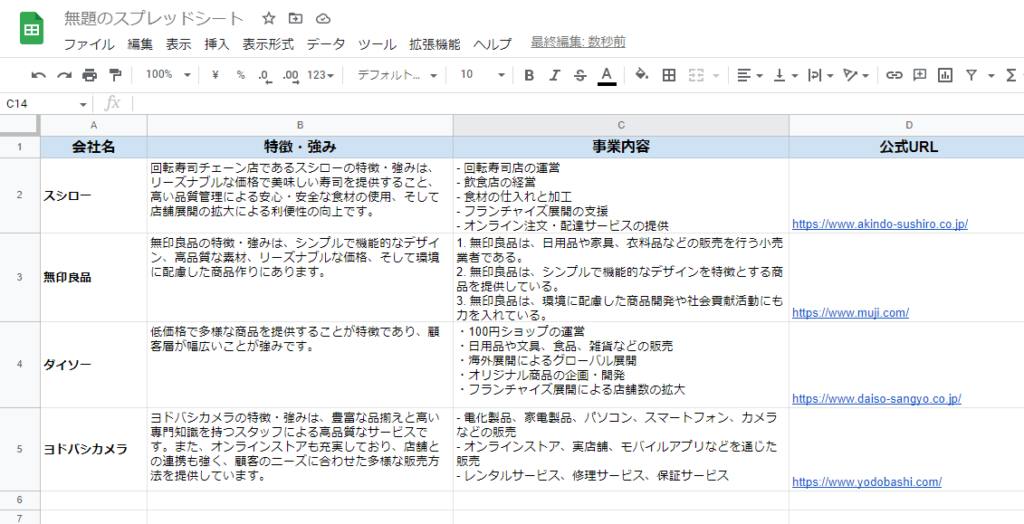The width and height of the screenshot is (1024, 524).
Task: Open horizontal align dropdown
Action: (750, 75)
